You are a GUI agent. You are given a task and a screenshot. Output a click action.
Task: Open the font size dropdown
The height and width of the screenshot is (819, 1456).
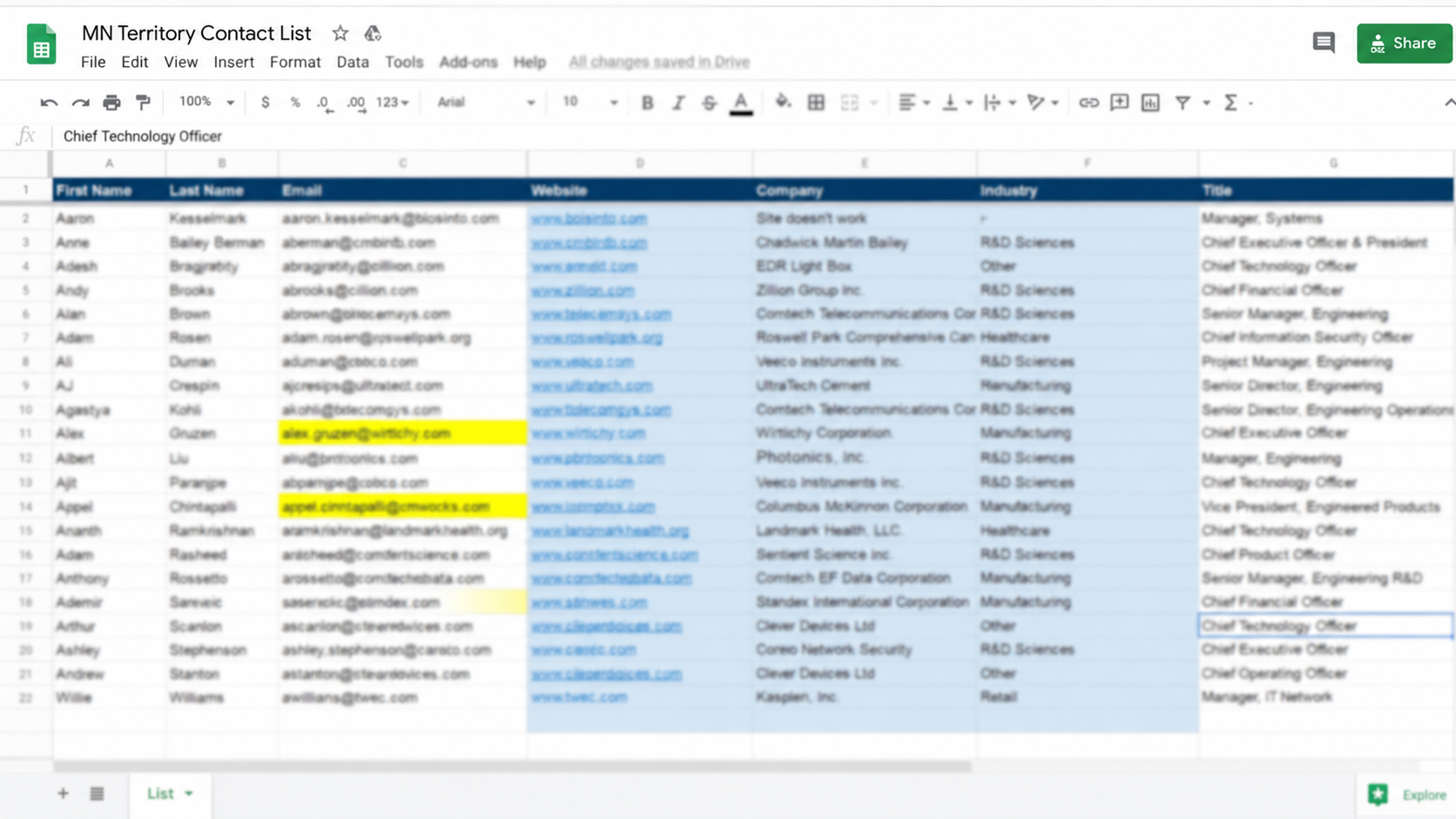(590, 102)
